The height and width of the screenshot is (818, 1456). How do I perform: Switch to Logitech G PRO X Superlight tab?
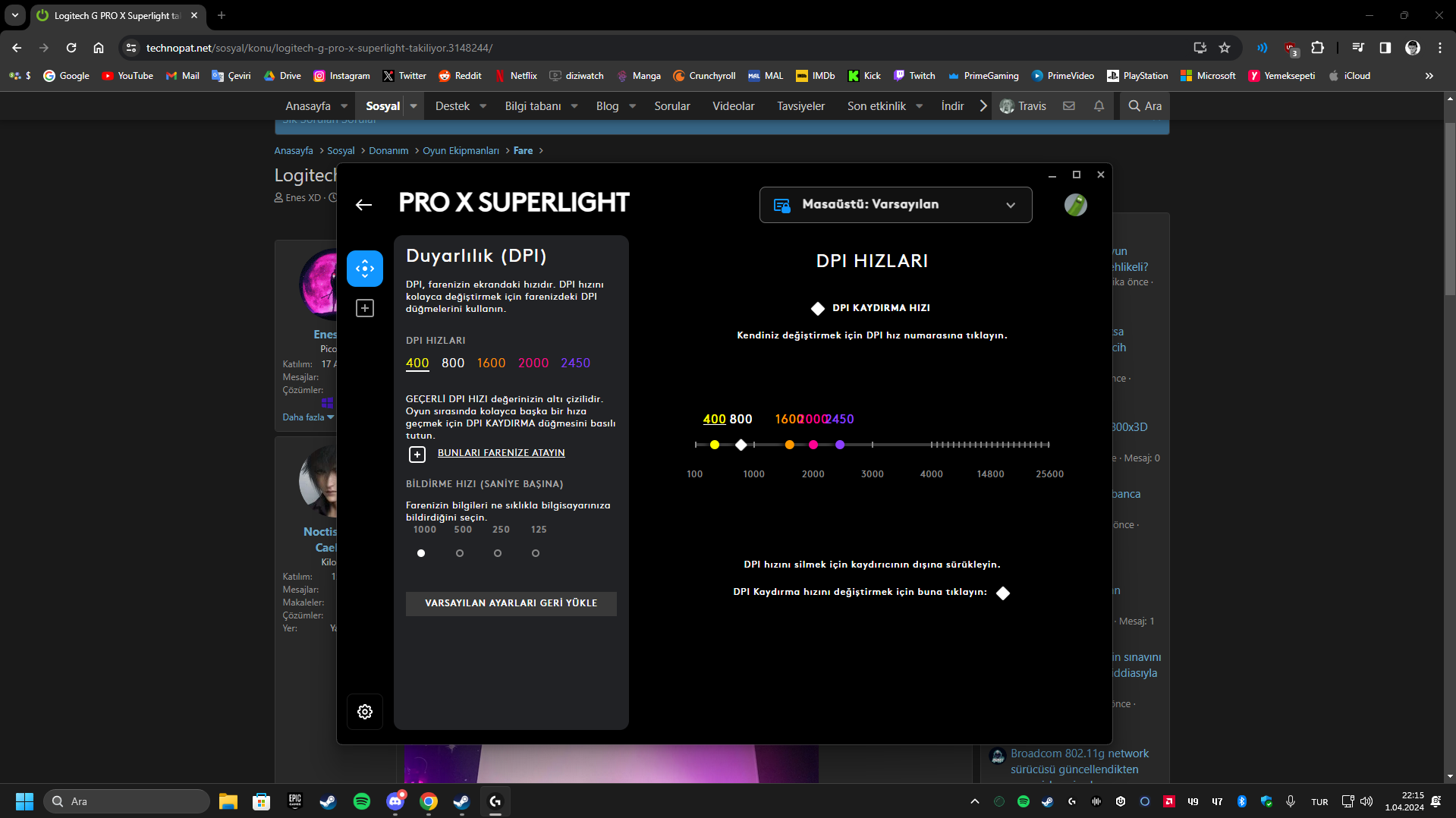(x=118, y=15)
